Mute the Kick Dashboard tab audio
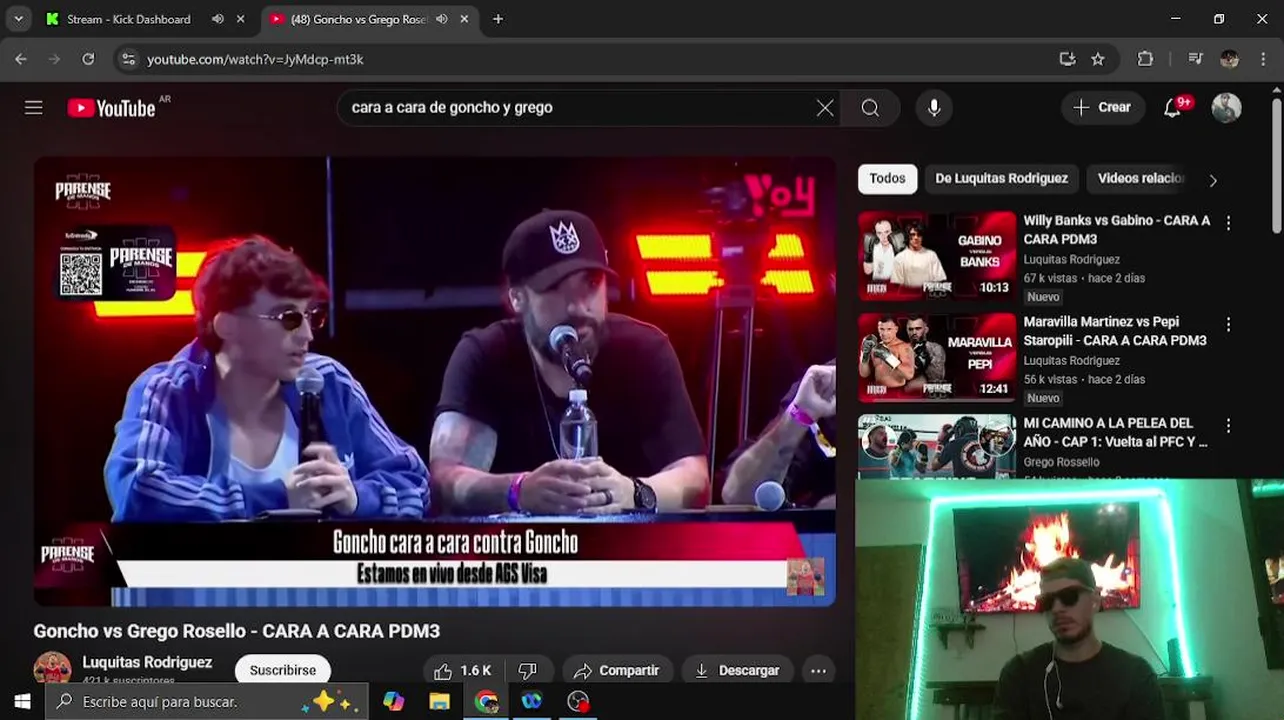This screenshot has width=1284, height=720. 218,19
